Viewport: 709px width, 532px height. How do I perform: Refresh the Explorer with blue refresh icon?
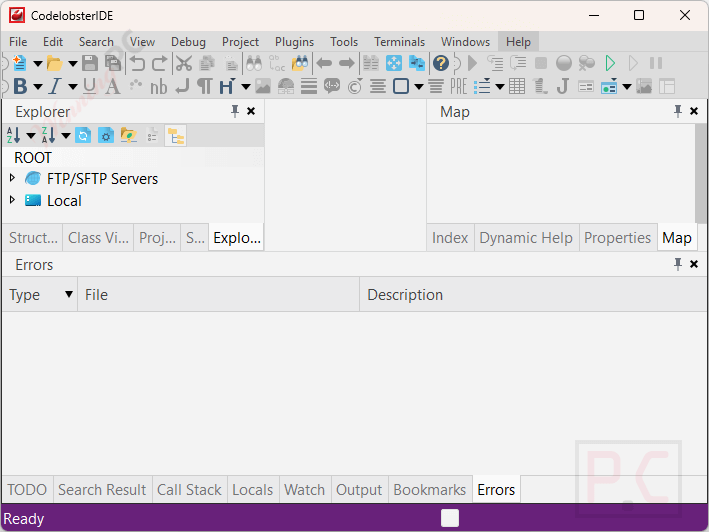[x=83, y=136]
